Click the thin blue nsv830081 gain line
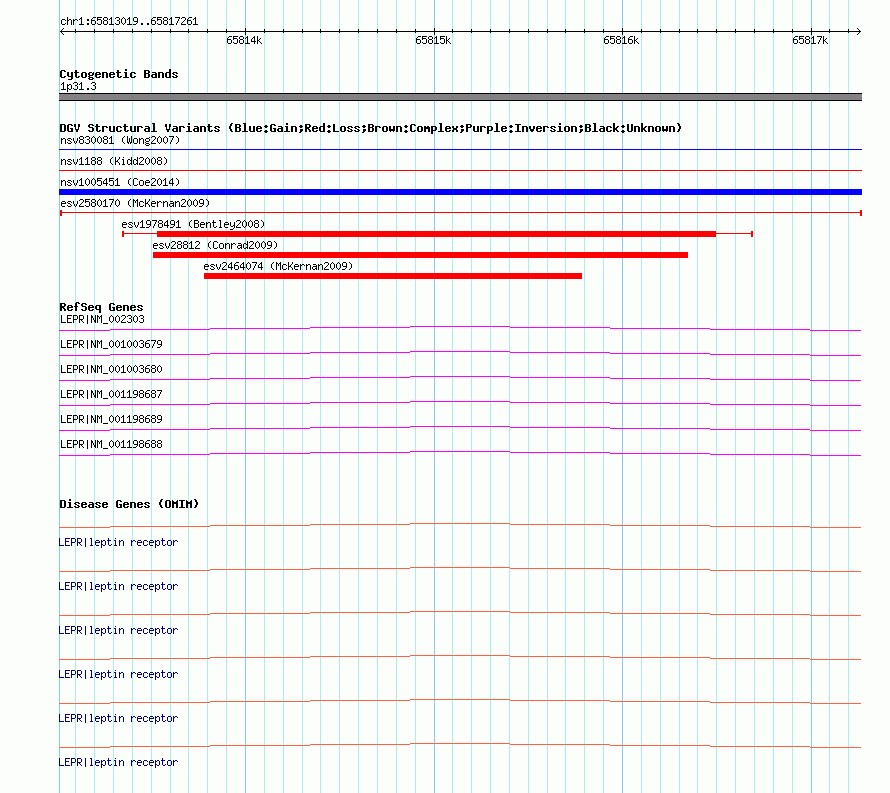890x793 pixels. (x=460, y=149)
